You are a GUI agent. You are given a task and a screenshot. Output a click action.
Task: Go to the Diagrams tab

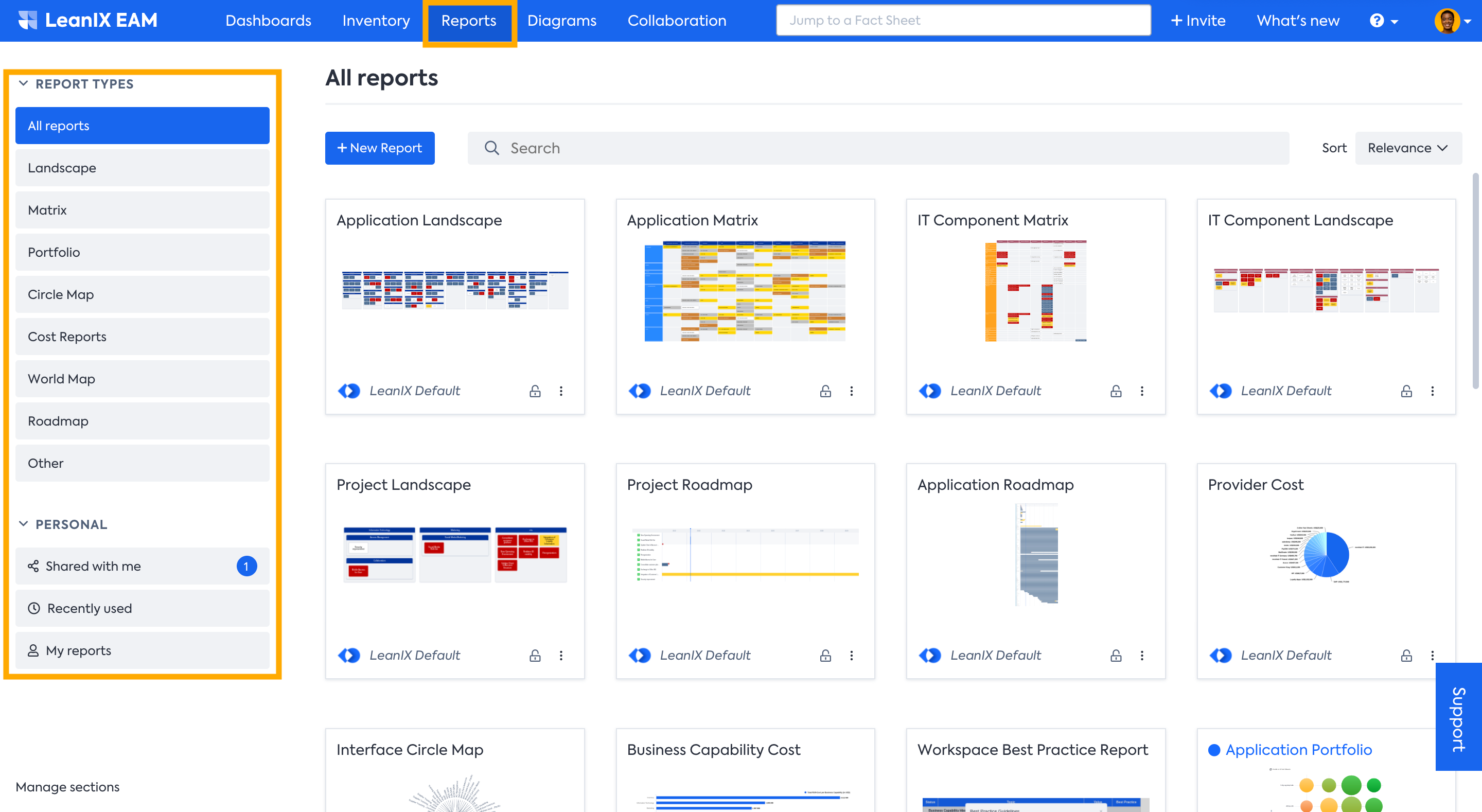(561, 21)
